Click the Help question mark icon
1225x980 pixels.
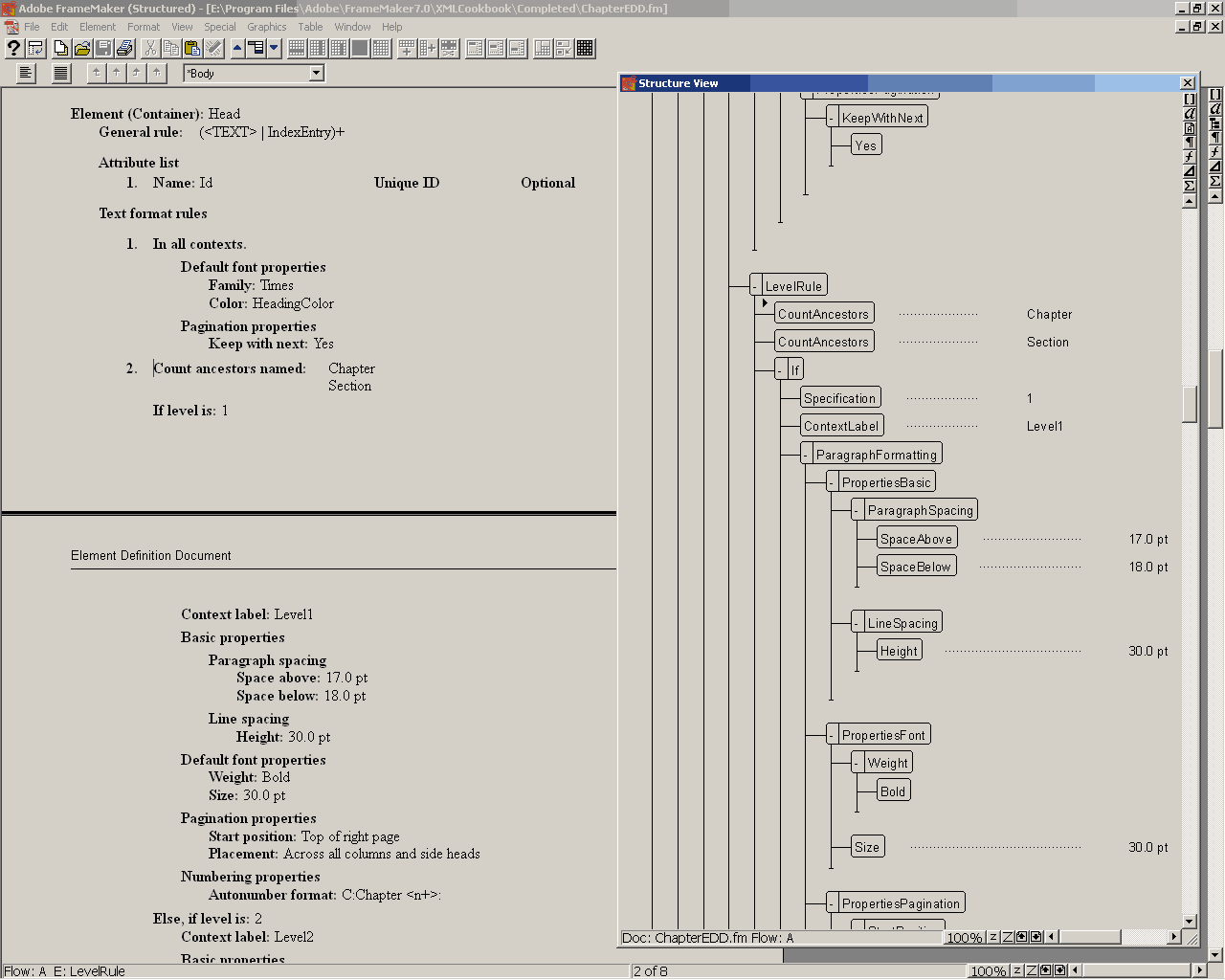coord(13,48)
